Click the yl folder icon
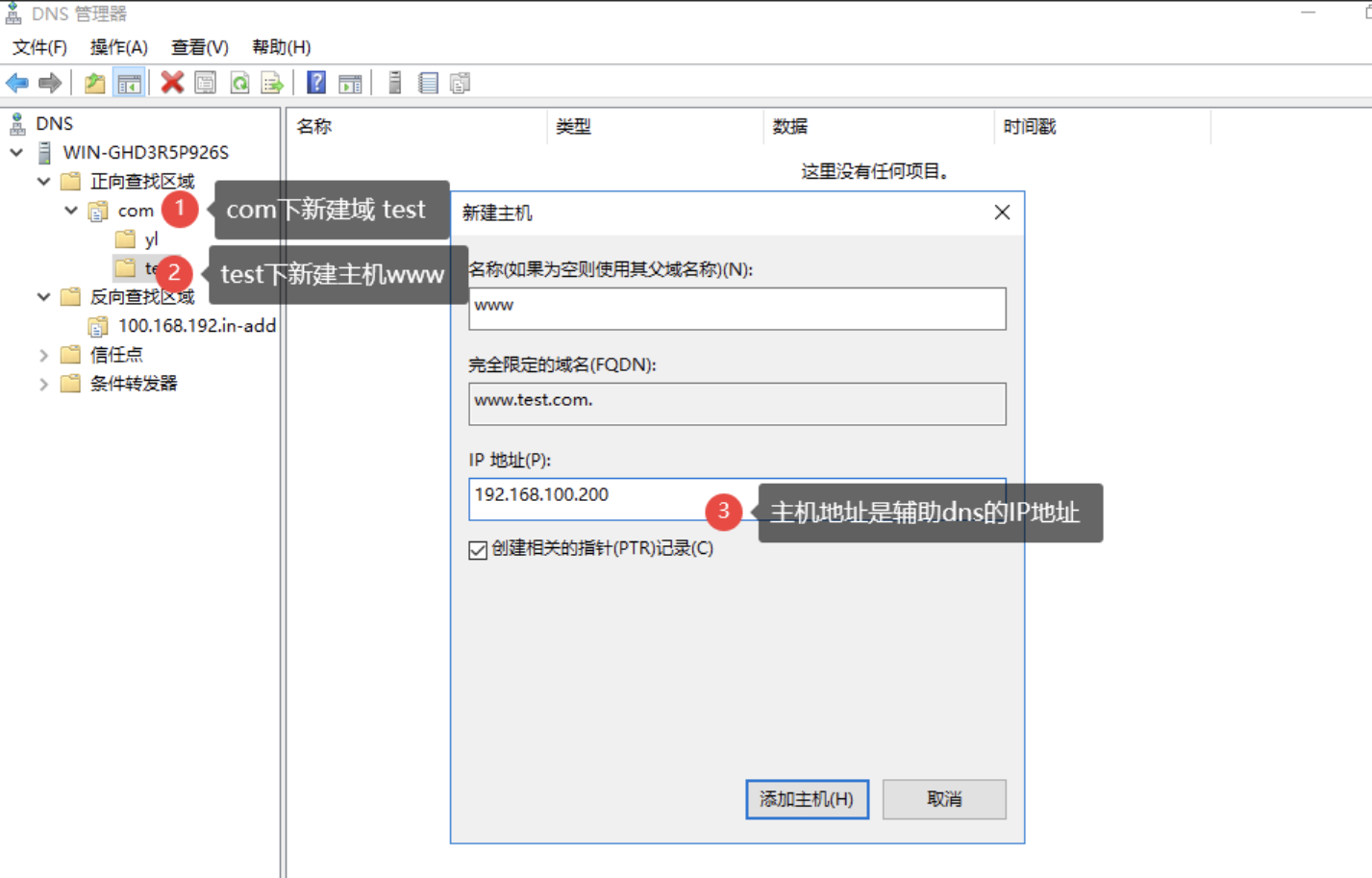The width and height of the screenshot is (1372, 878). tap(125, 238)
